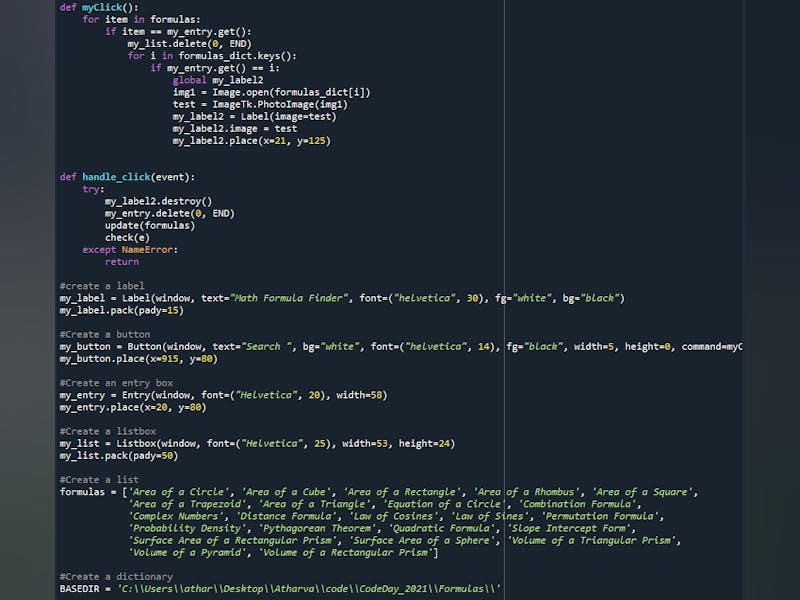The image size is (800, 600).
Task: Click the 'Pythagorean Theorem' string
Action: pyautogui.click(x=317, y=529)
